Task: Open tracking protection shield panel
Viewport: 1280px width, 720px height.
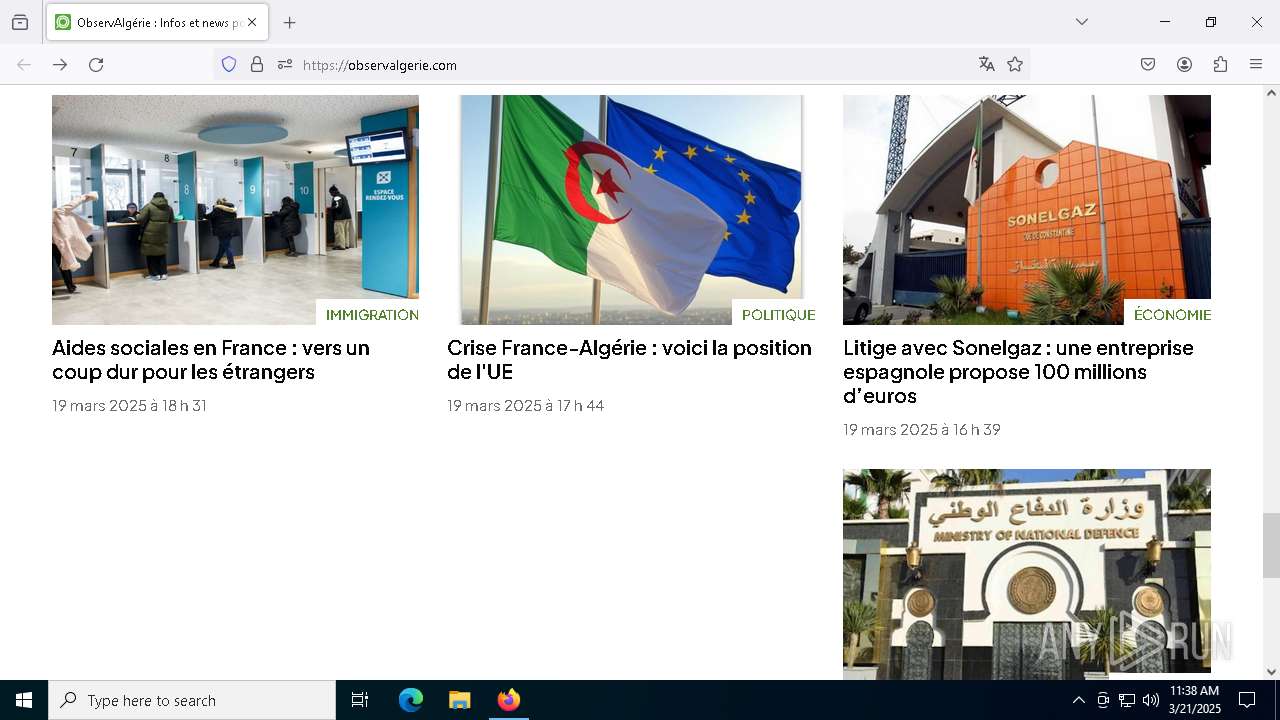Action: [x=229, y=64]
